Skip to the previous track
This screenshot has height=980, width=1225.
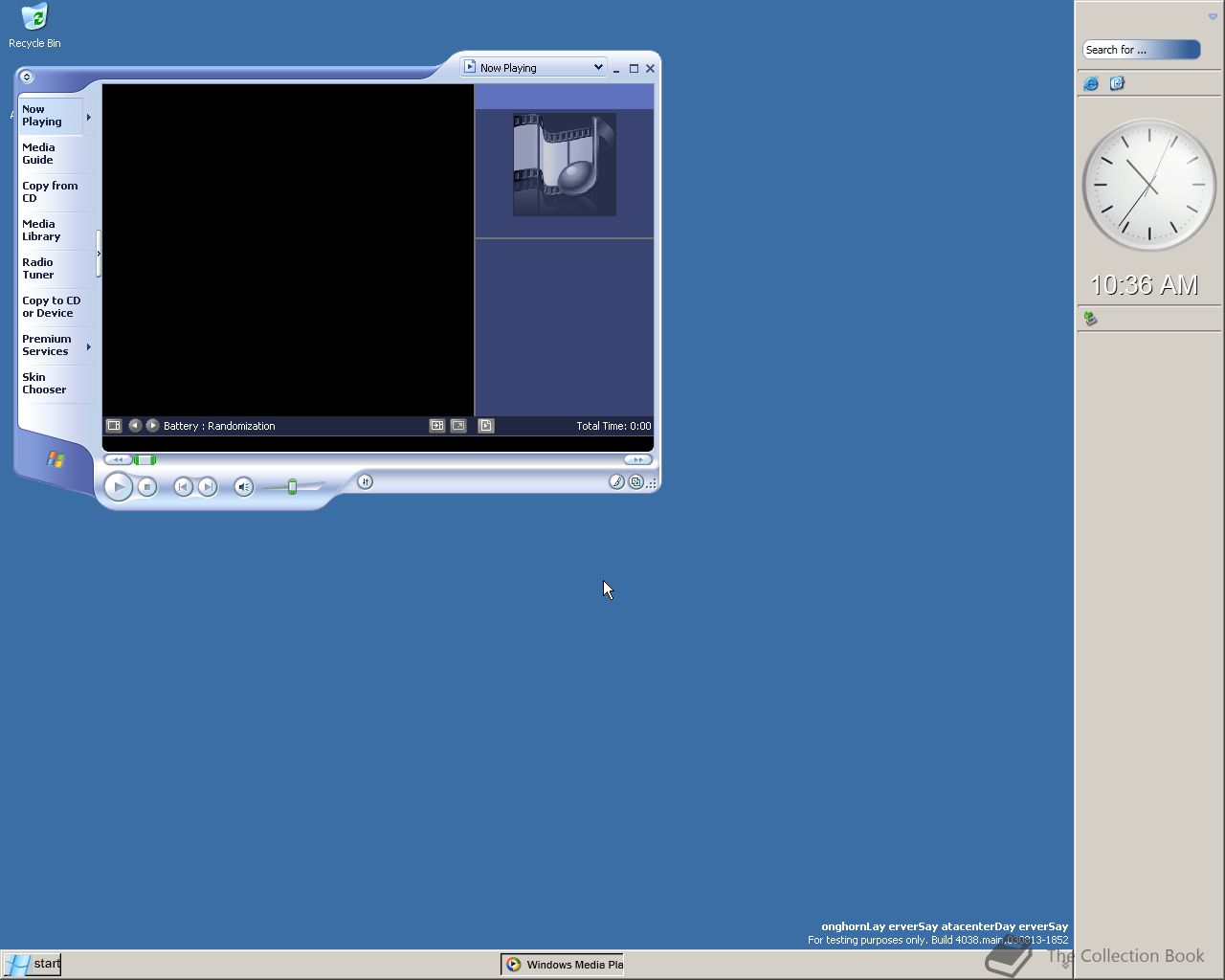tap(183, 487)
